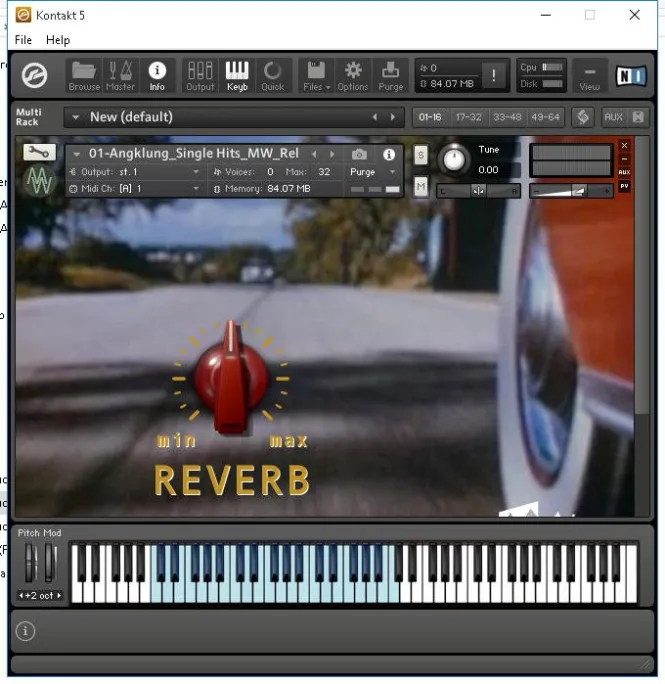
Task: Open the Quick-Load browser
Action: click(273, 76)
